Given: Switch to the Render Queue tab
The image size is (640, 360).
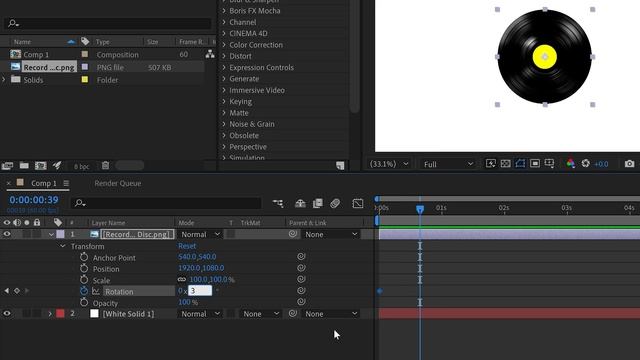Looking at the screenshot, I should (118, 183).
